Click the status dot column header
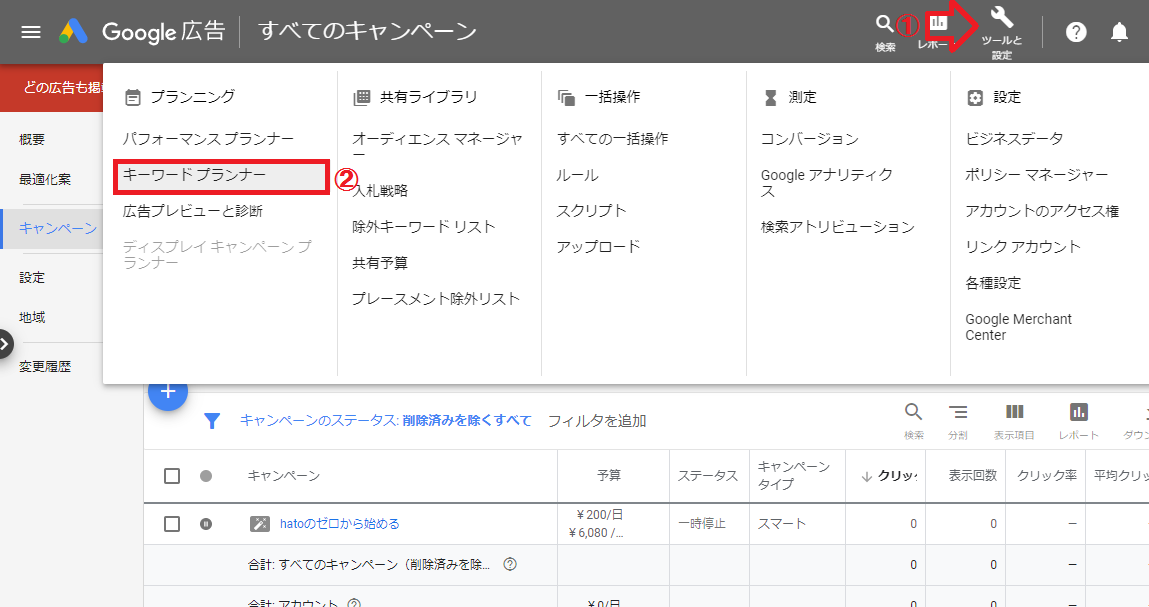Screen dimensions: 1149x607 [206, 476]
